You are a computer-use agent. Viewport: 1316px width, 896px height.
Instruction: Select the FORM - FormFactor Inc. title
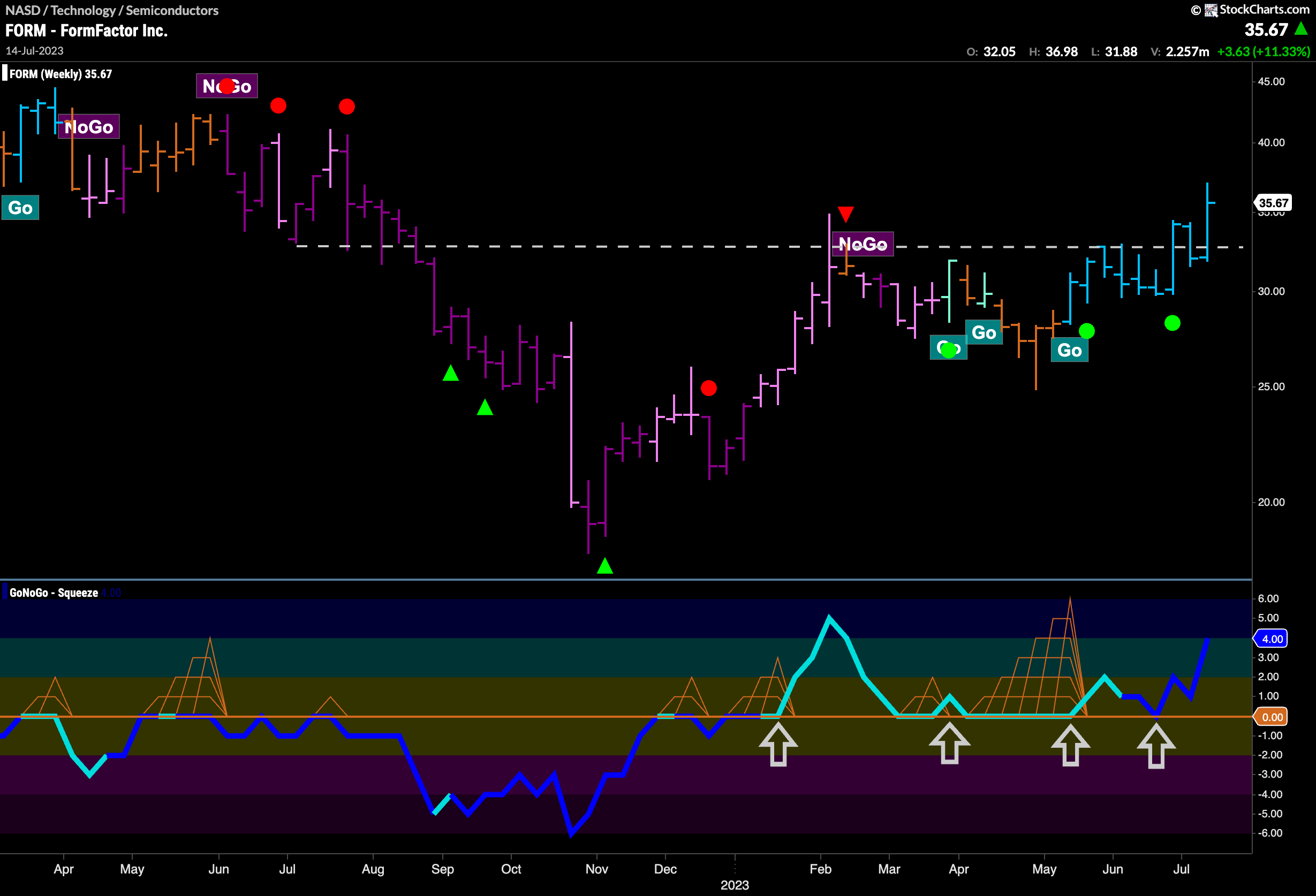click(86, 31)
